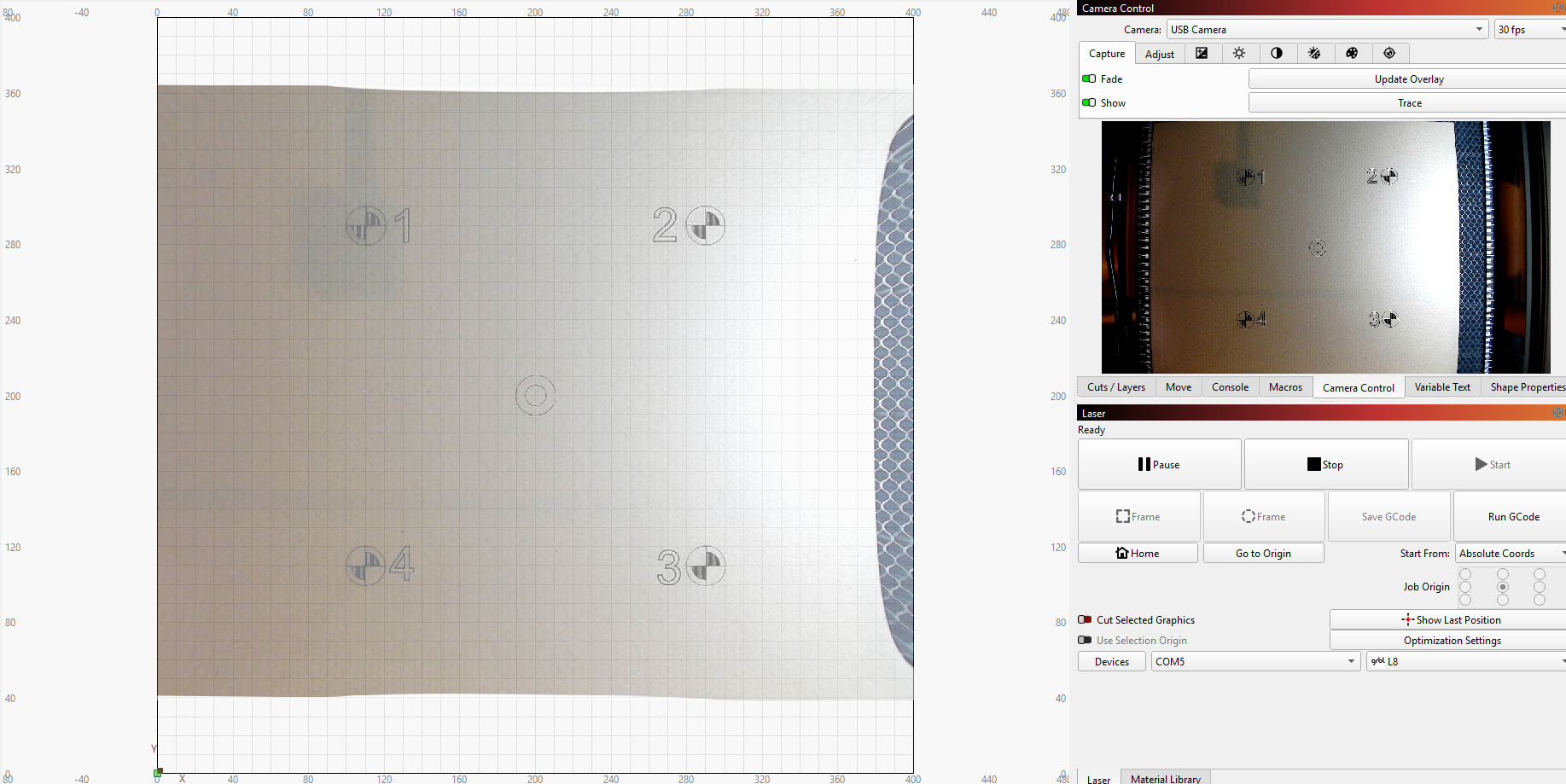Open the color palette tab icon
The height and width of the screenshot is (784, 1566).
pos(1352,54)
